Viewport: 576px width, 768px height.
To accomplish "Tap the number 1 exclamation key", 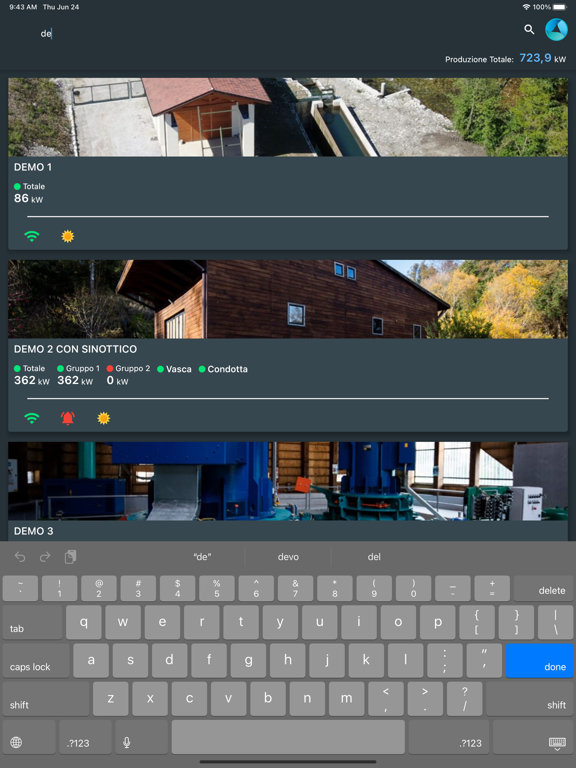I will click(x=59, y=588).
